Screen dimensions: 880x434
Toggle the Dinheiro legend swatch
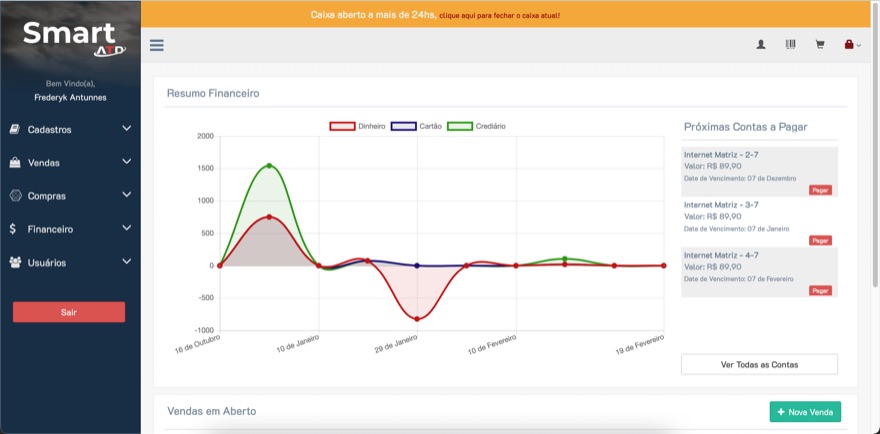click(x=342, y=126)
